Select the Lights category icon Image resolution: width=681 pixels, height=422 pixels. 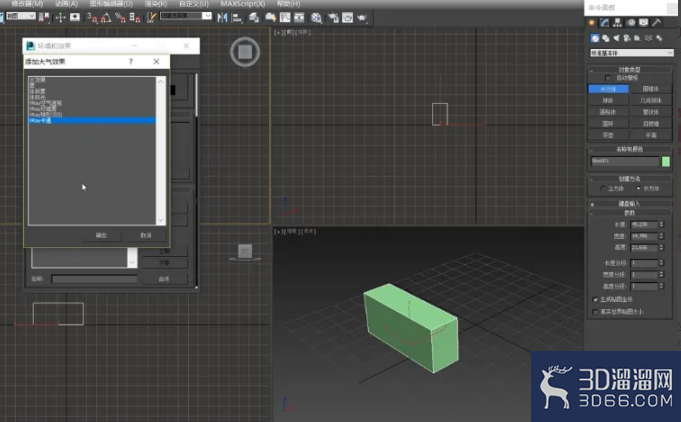(616, 38)
